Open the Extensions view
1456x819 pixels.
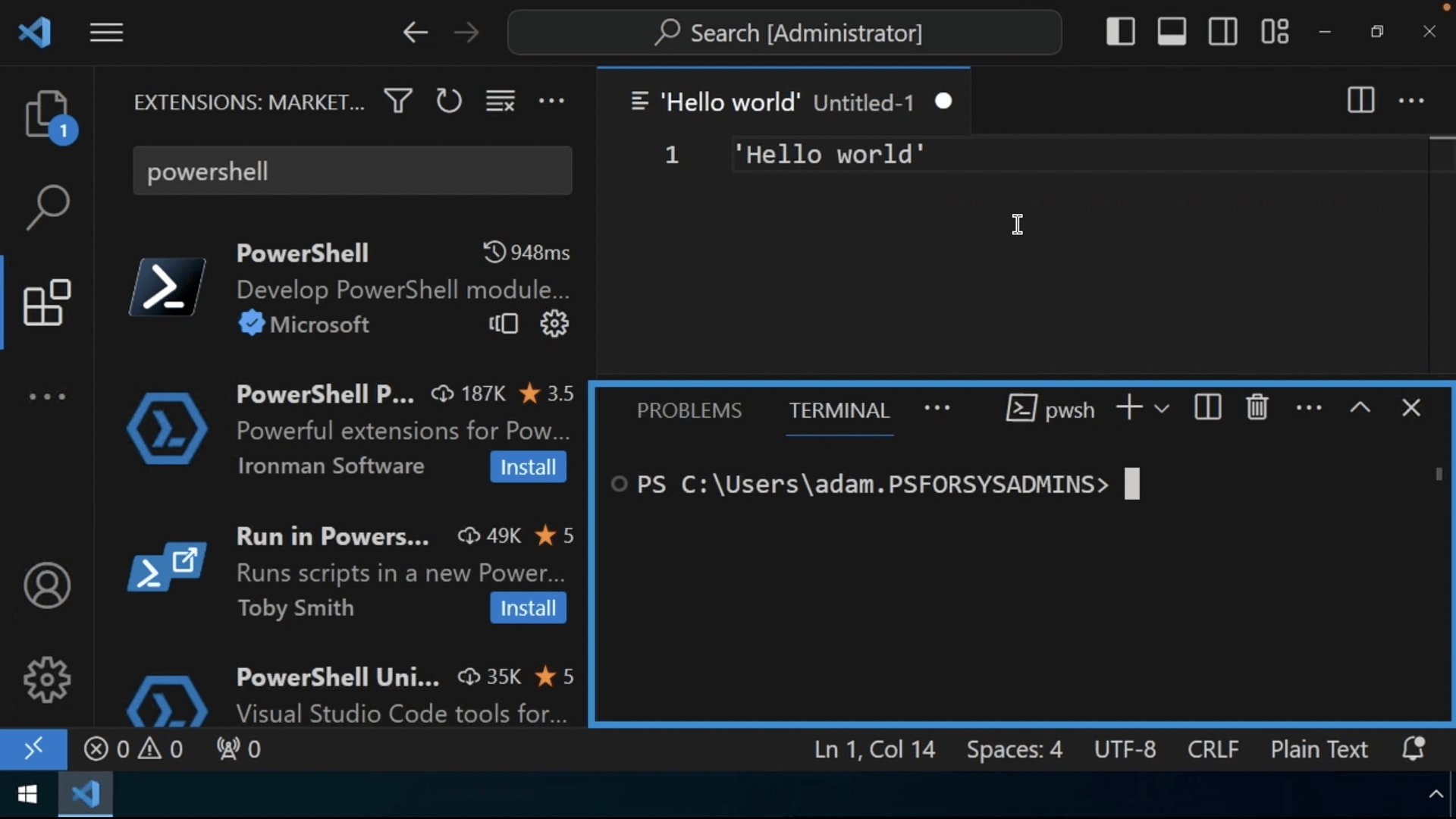click(47, 302)
